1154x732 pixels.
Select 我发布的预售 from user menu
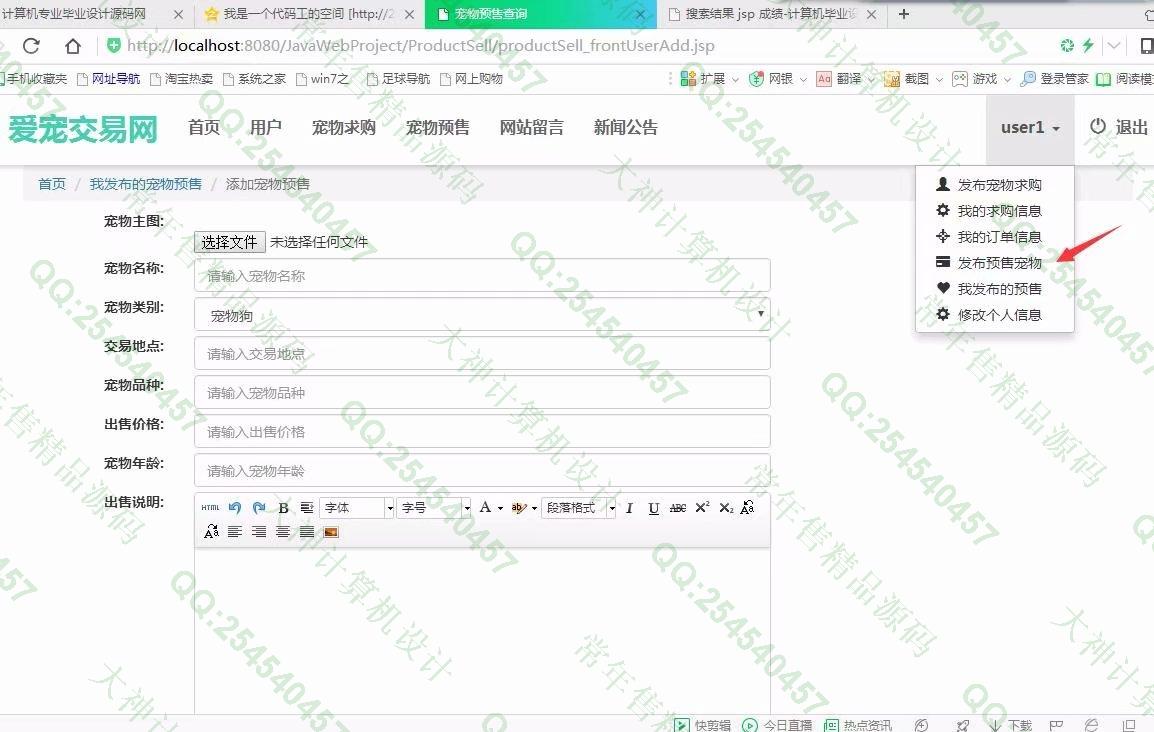coord(994,289)
